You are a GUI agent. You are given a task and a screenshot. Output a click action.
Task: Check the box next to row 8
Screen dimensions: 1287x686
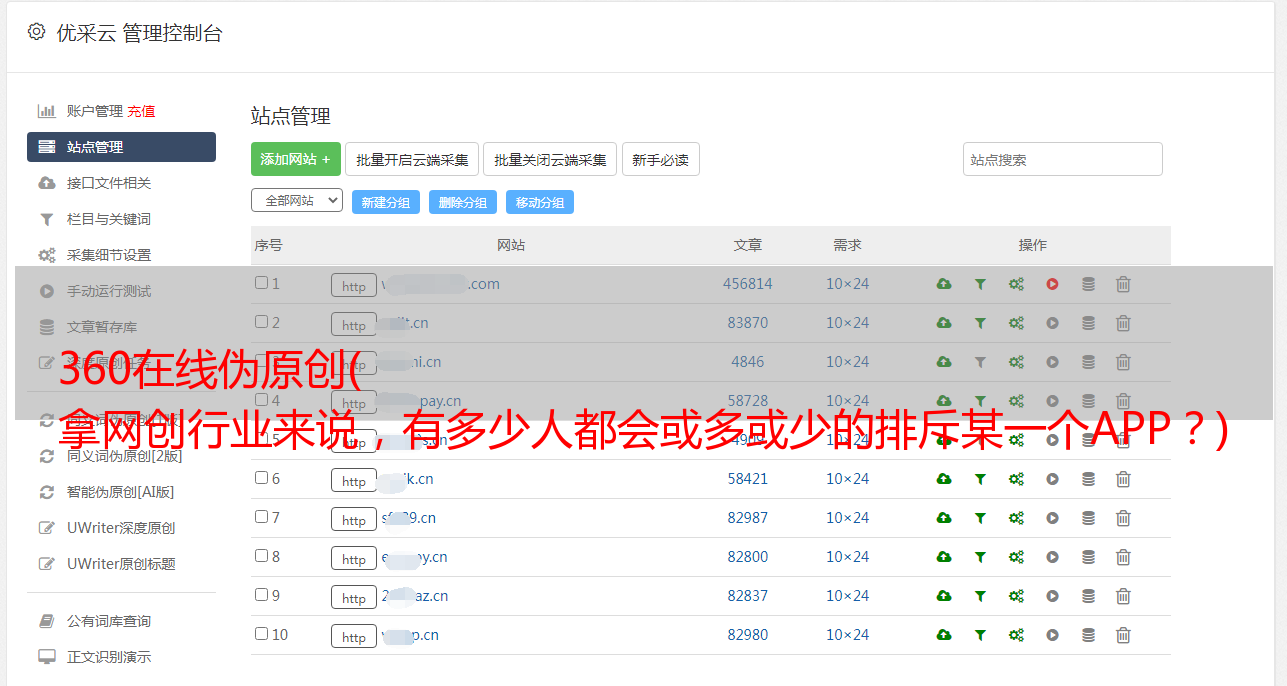[261, 556]
